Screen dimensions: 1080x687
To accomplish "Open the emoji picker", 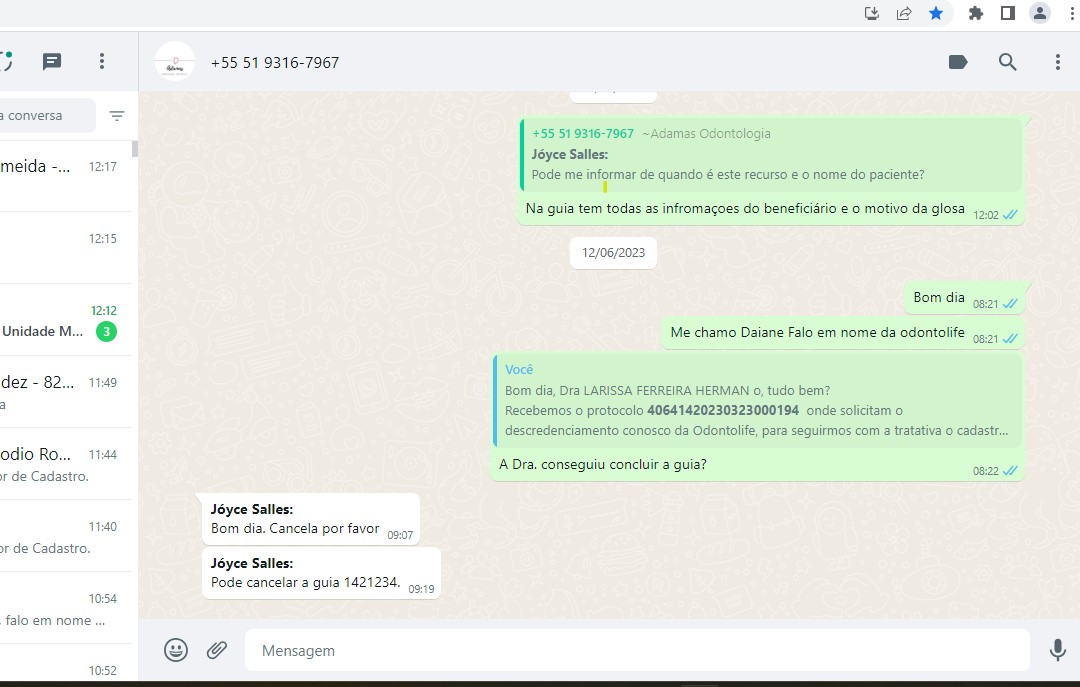I will pos(176,650).
